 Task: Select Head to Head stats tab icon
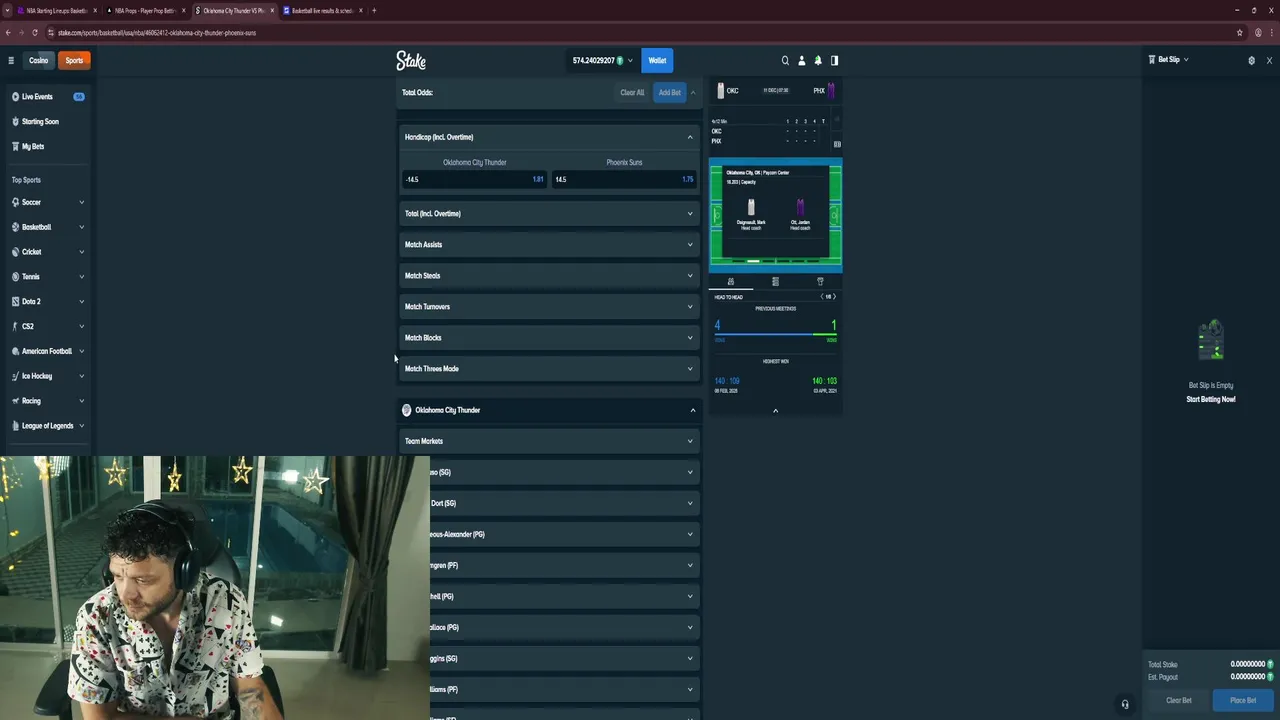point(731,281)
